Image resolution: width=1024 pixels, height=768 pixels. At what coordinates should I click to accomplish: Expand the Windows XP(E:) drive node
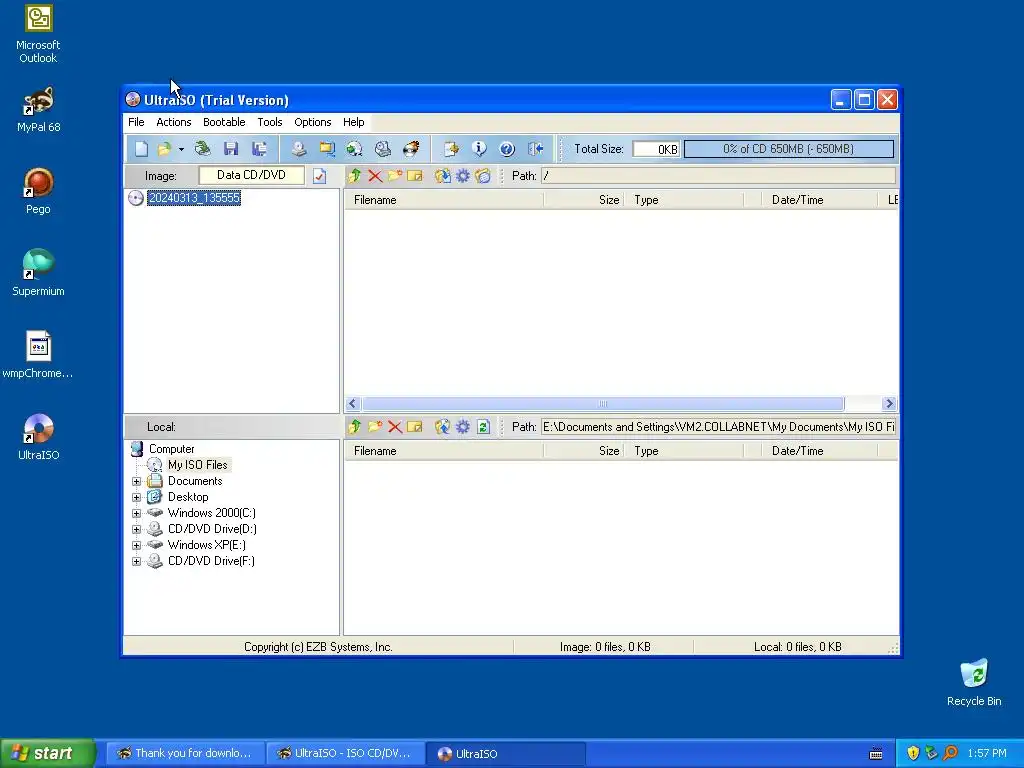(x=136, y=545)
